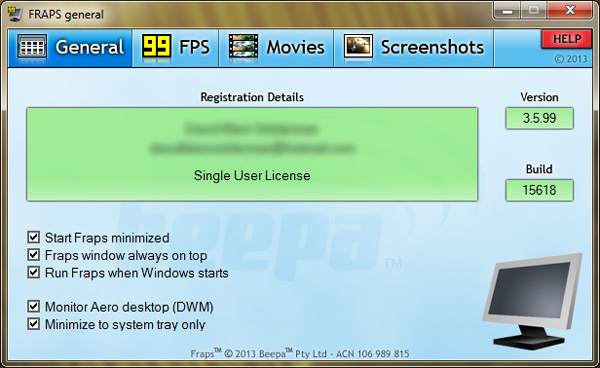
Task: Click the monitor illustration
Action: click(x=532, y=301)
